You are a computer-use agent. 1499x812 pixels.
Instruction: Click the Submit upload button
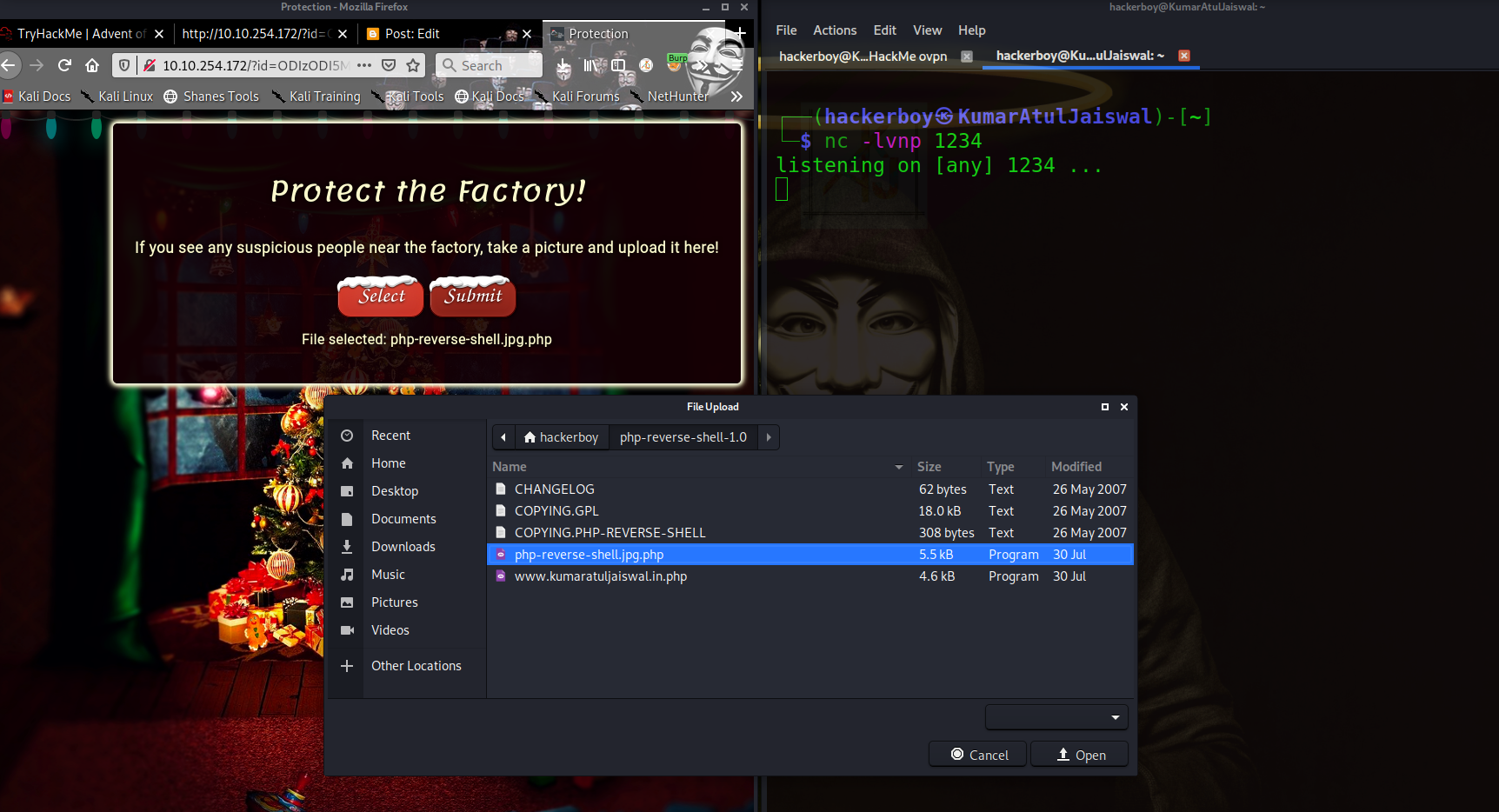pyautogui.click(x=473, y=296)
